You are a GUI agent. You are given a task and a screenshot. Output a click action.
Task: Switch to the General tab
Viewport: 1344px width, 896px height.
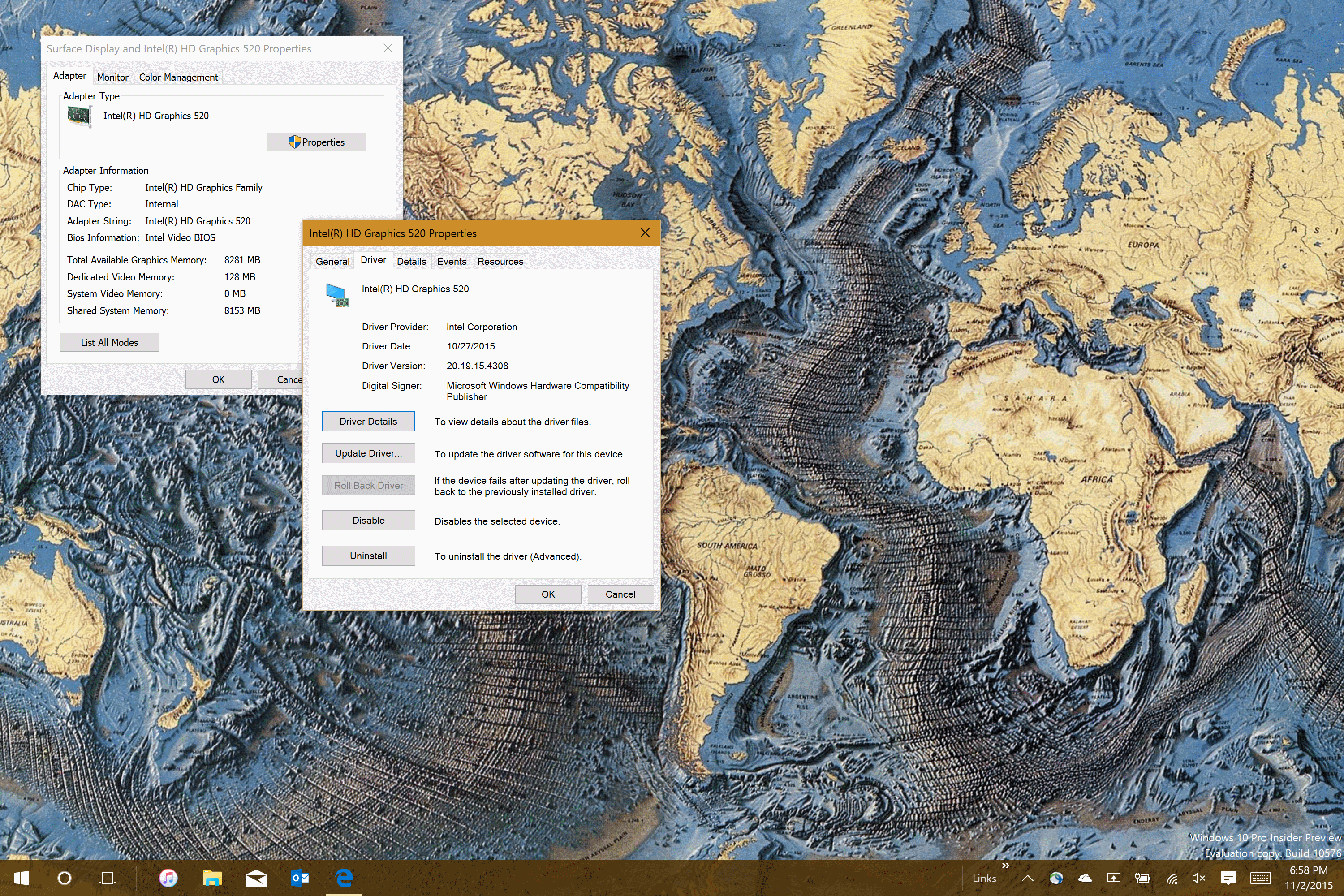pyautogui.click(x=332, y=261)
